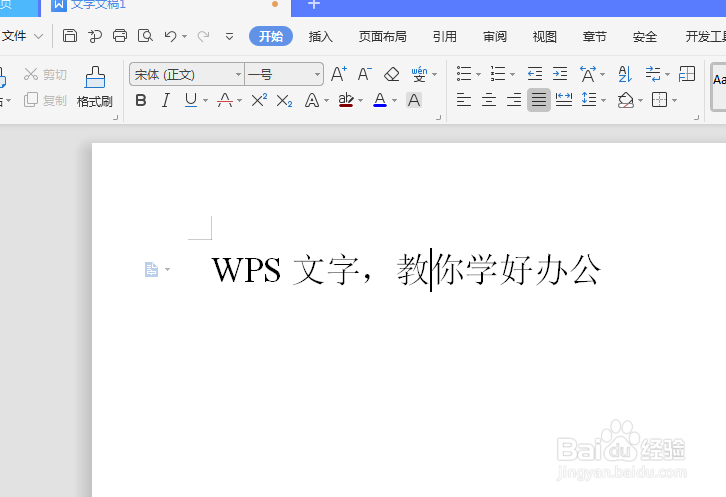726x497 pixels.
Task: Click the paragraph layout icon beside the text
Action: [x=151, y=269]
